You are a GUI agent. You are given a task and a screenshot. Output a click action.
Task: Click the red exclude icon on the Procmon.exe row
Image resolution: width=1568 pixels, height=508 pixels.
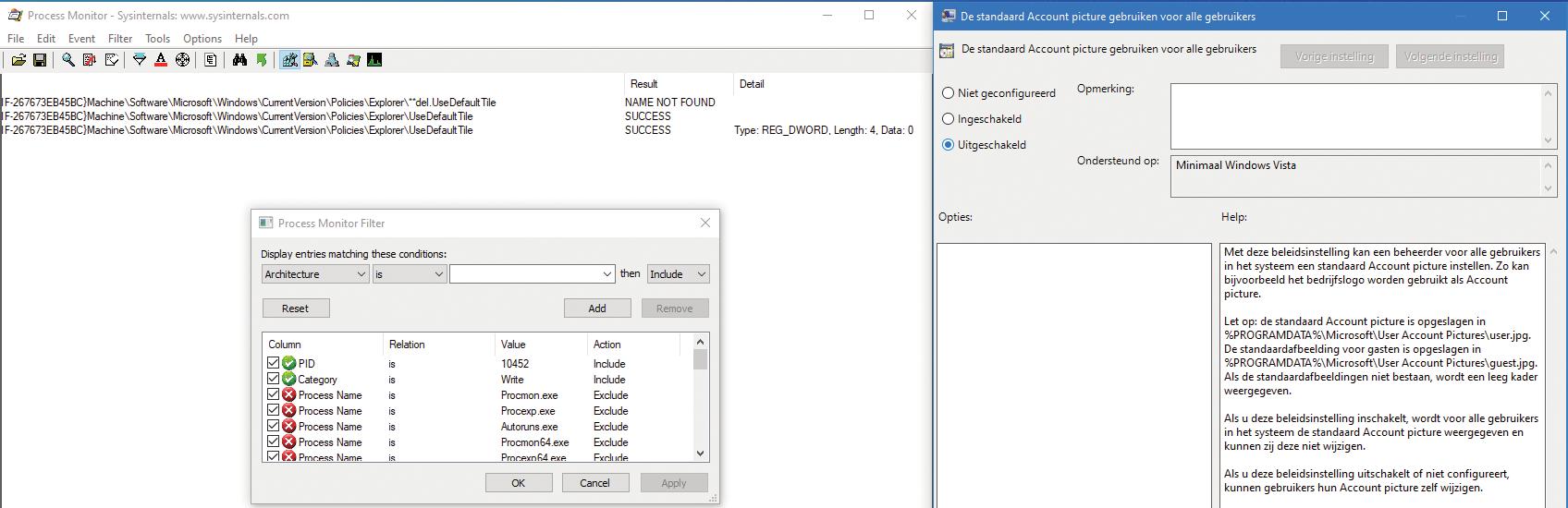click(x=289, y=395)
